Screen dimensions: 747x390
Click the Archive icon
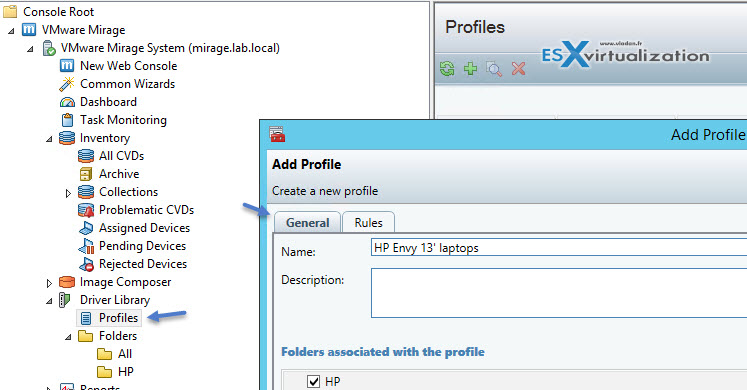[86, 174]
